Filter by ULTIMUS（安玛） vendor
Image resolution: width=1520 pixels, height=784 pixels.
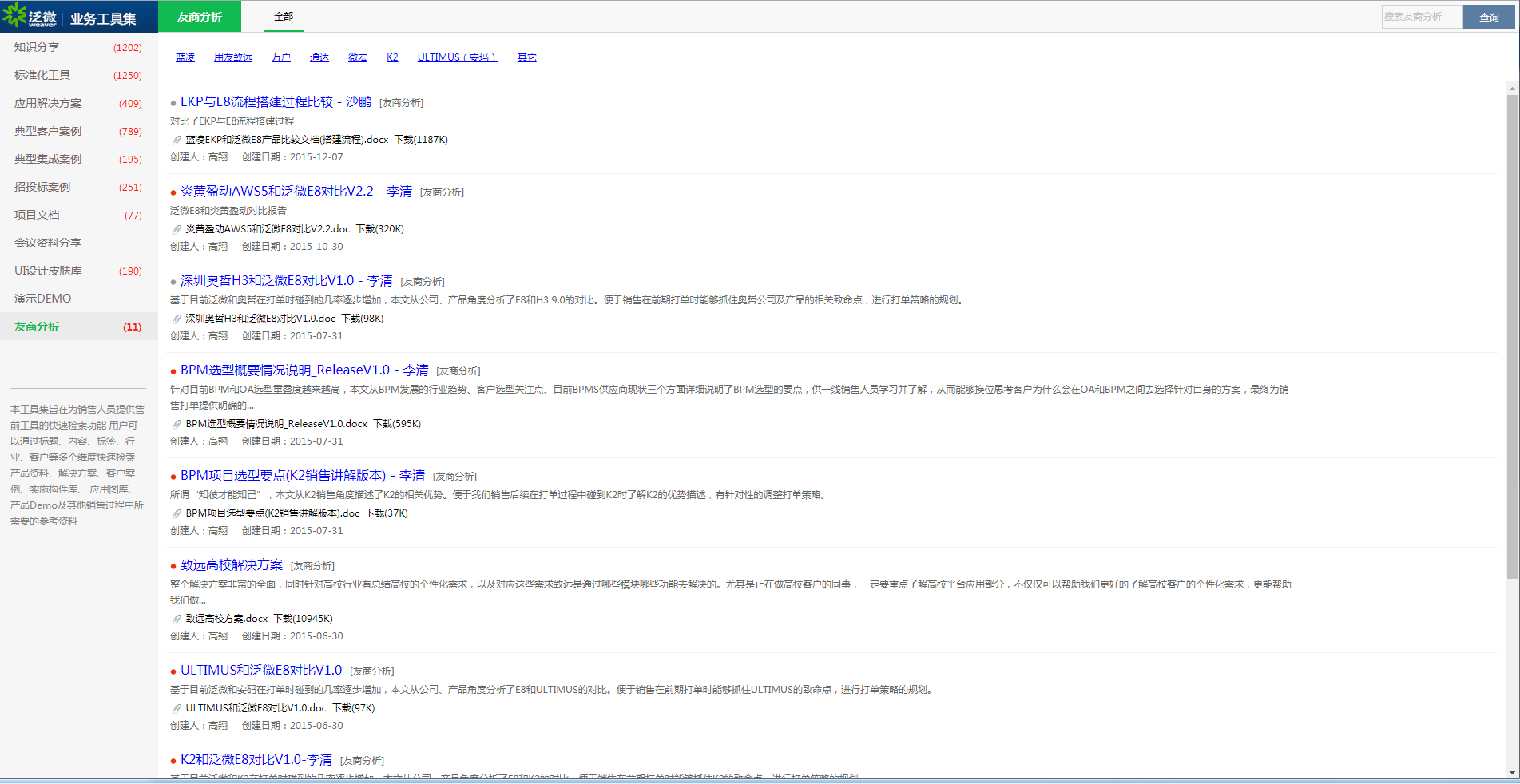pyautogui.click(x=458, y=57)
